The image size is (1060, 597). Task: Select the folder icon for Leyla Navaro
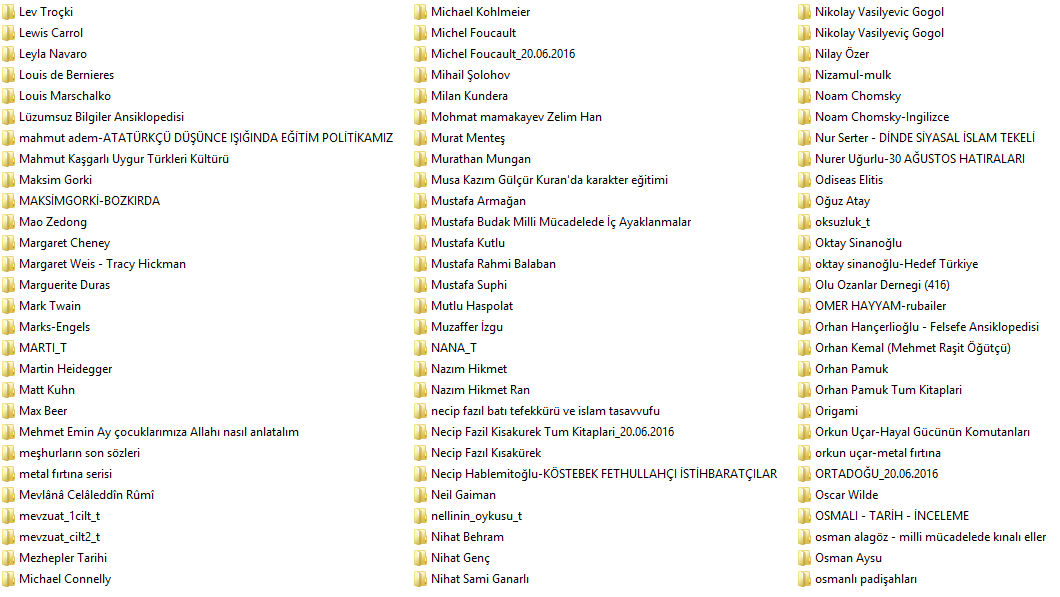click(x=8, y=54)
